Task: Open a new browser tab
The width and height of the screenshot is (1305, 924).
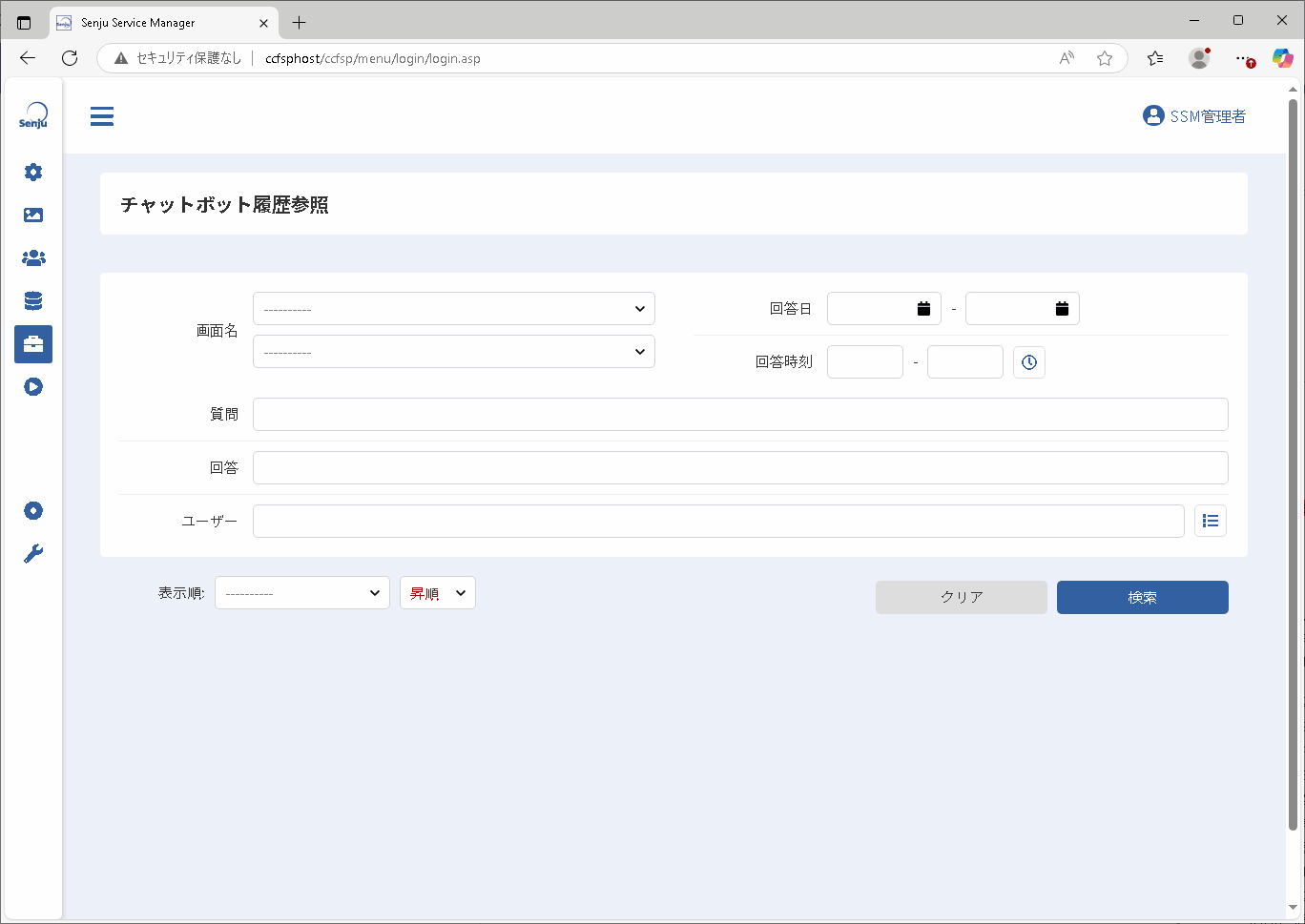Action: coord(300,22)
